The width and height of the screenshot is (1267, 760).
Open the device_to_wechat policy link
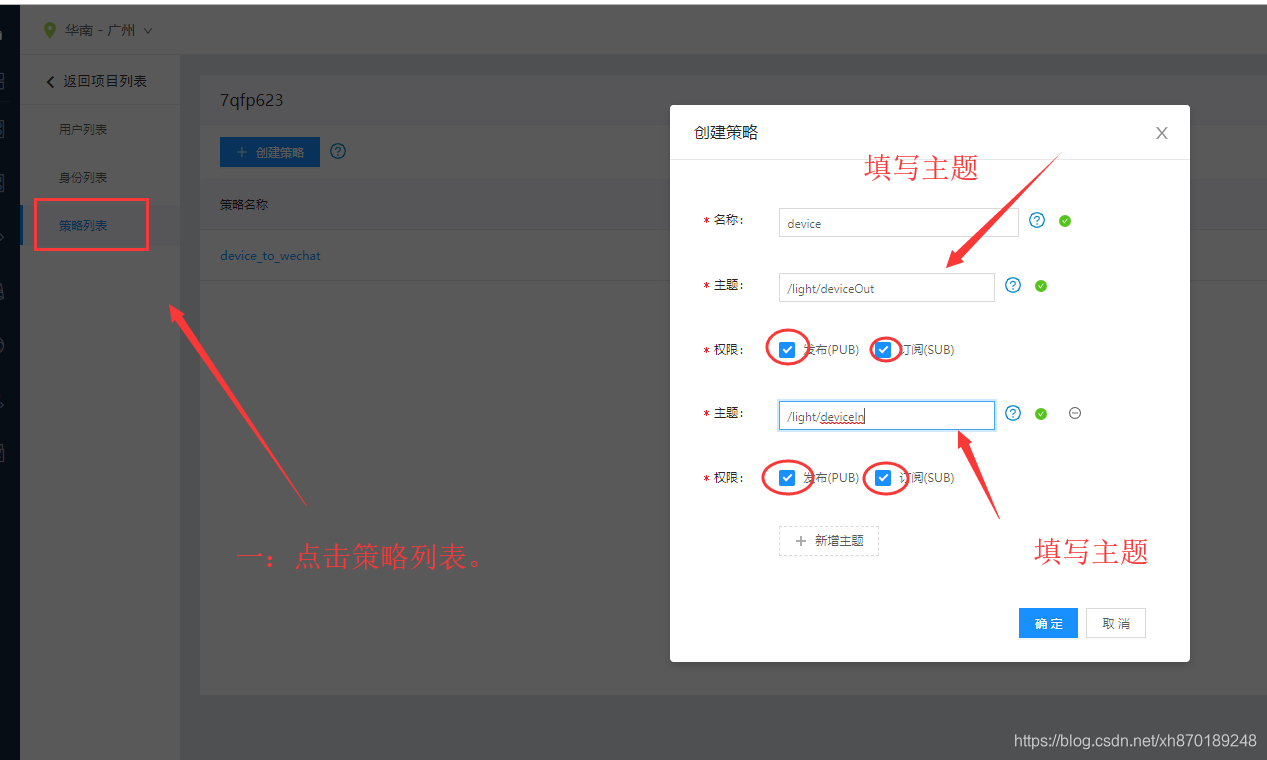270,256
